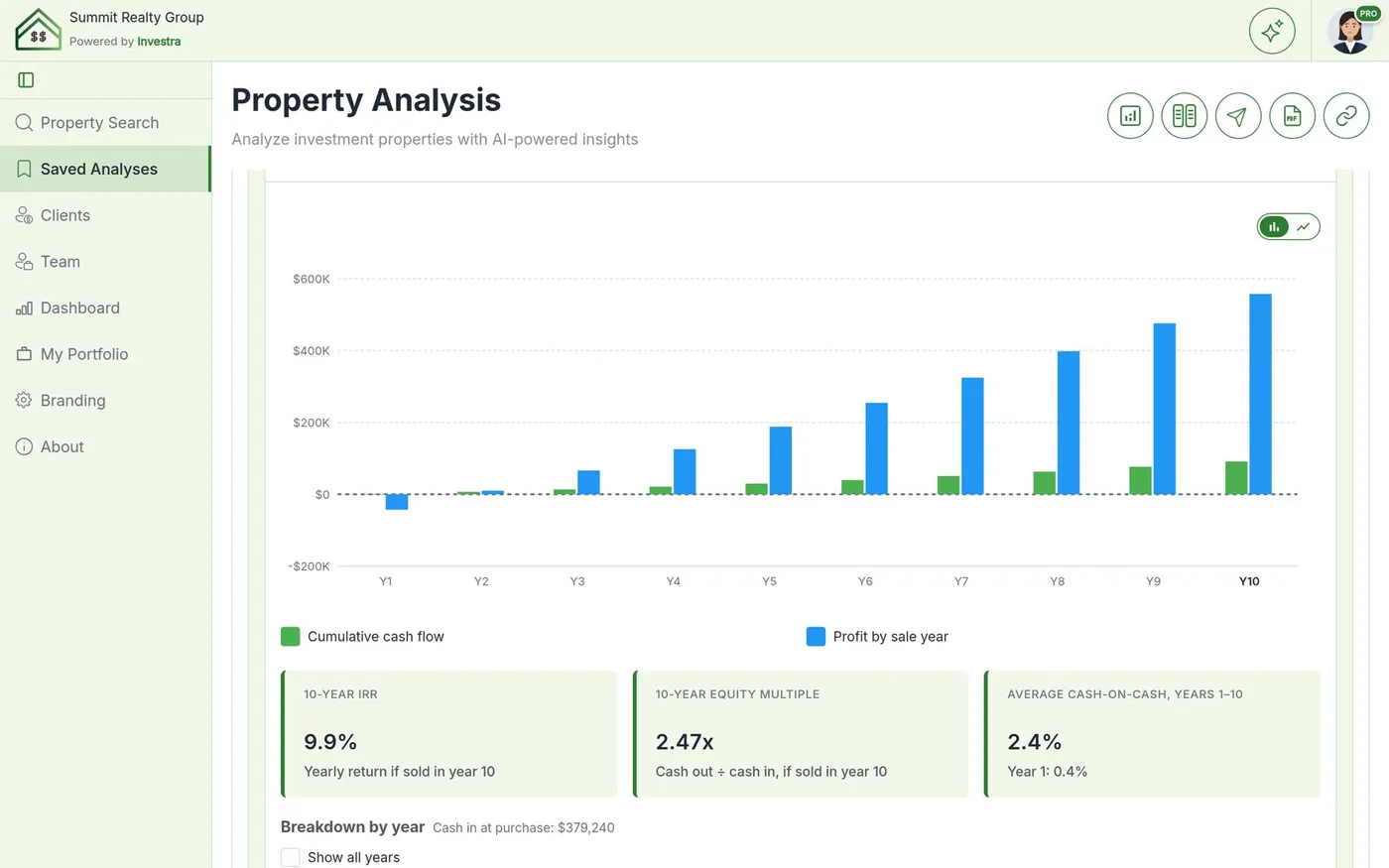Screen dimensions: 1389x868
Task: Open the AI sparkle assistant button
Action: (1272, 31)
